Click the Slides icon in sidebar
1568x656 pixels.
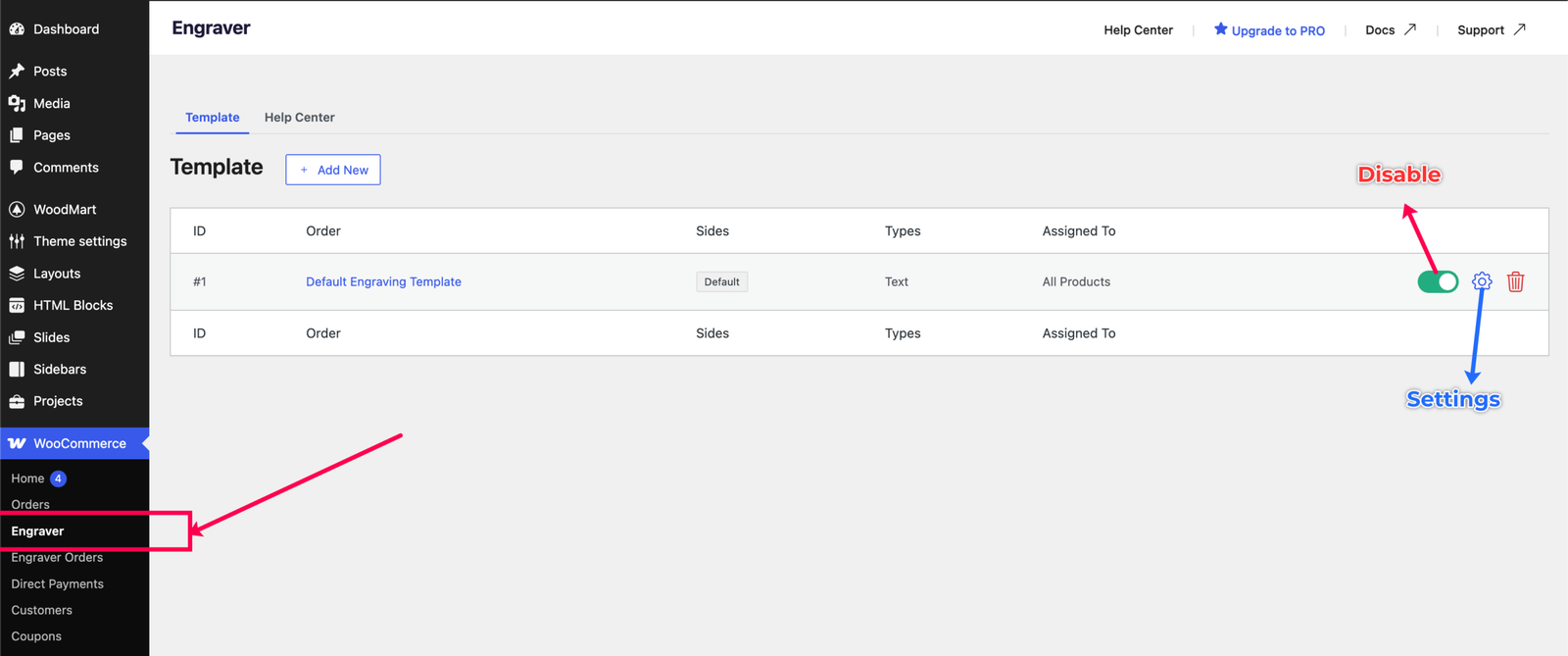coord(17,337)
